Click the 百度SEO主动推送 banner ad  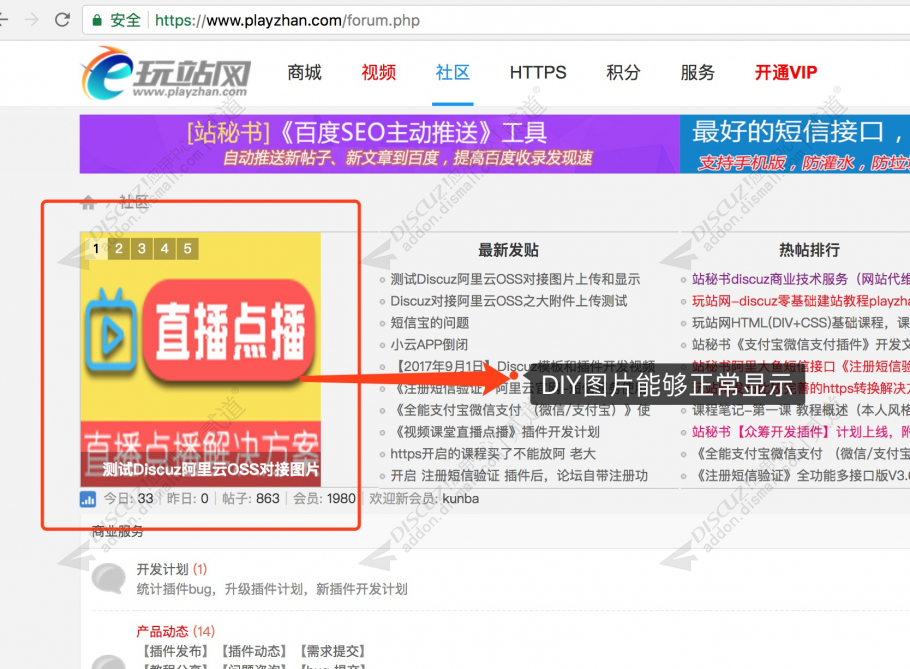pyautogui.click(x=378, y=144)
